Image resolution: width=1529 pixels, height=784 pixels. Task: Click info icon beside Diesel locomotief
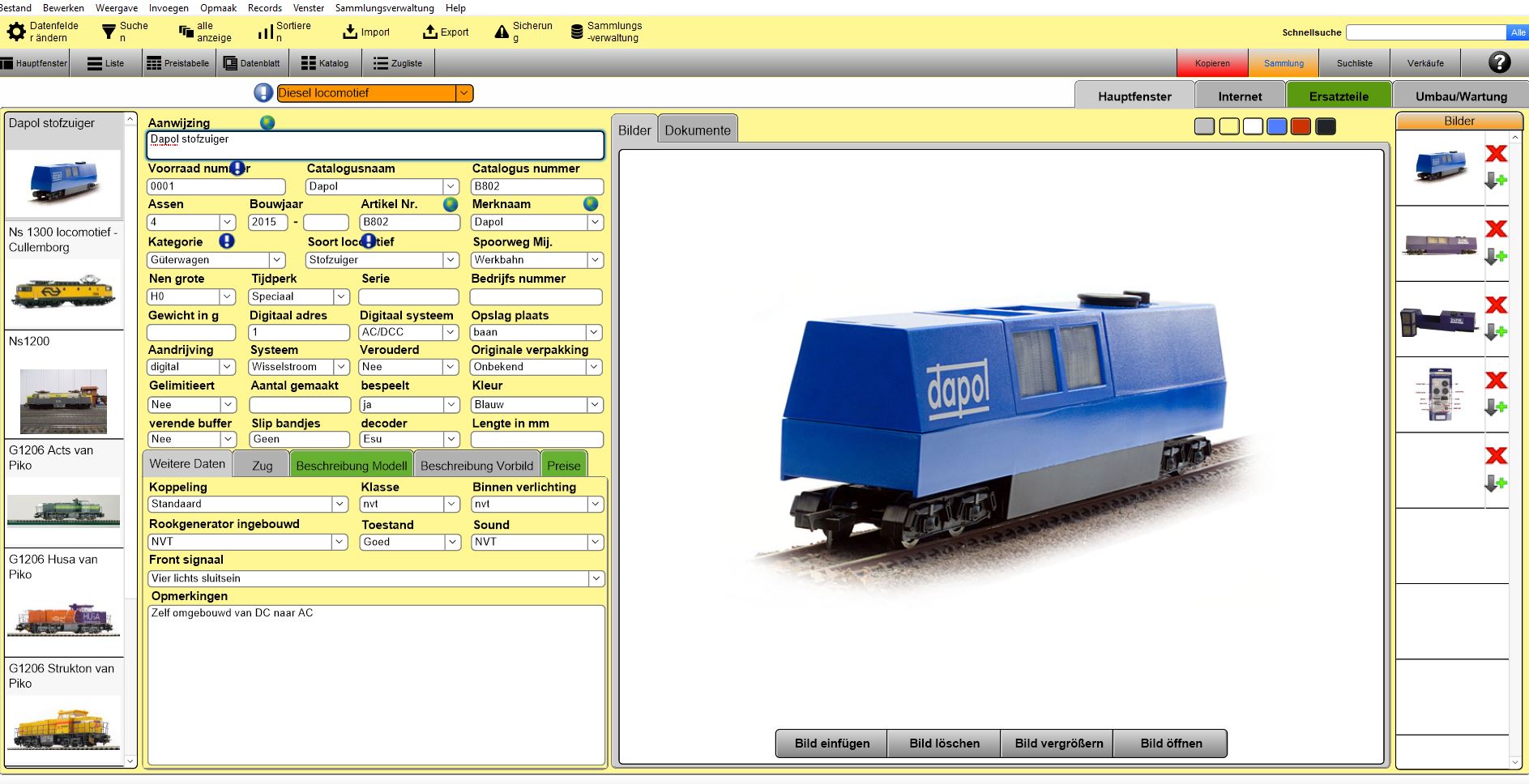coord(263,93)
